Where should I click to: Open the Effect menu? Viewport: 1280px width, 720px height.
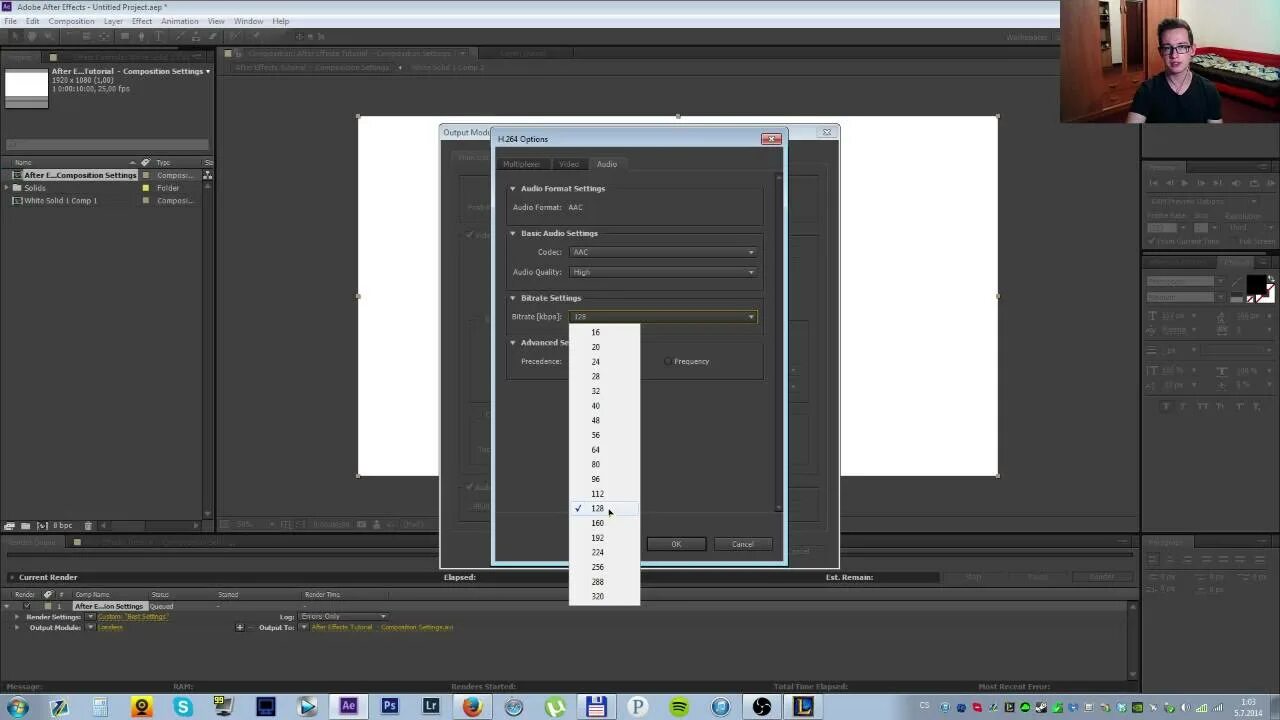tap(142, 21)
